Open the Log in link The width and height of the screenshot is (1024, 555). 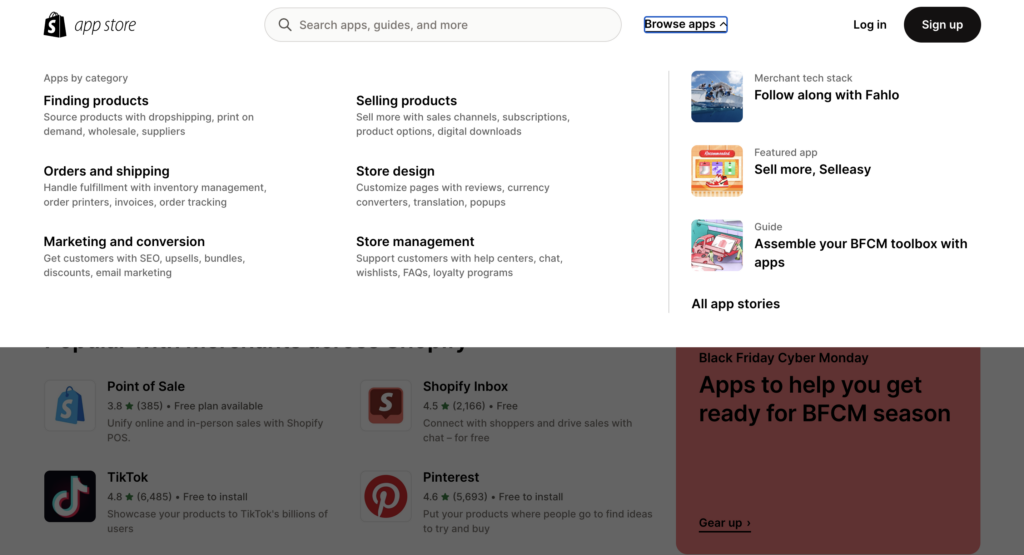869,25
